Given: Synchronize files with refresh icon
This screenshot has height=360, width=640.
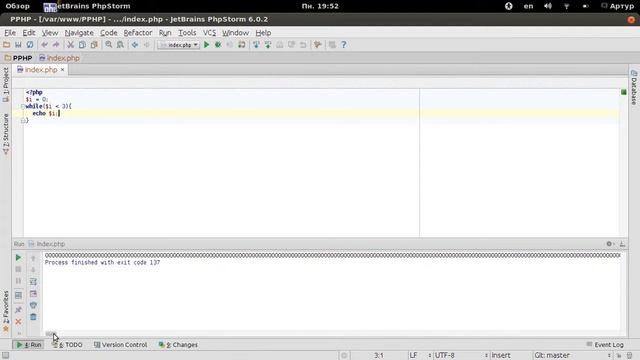Looking at the screenshot, I should click(30, 45).
